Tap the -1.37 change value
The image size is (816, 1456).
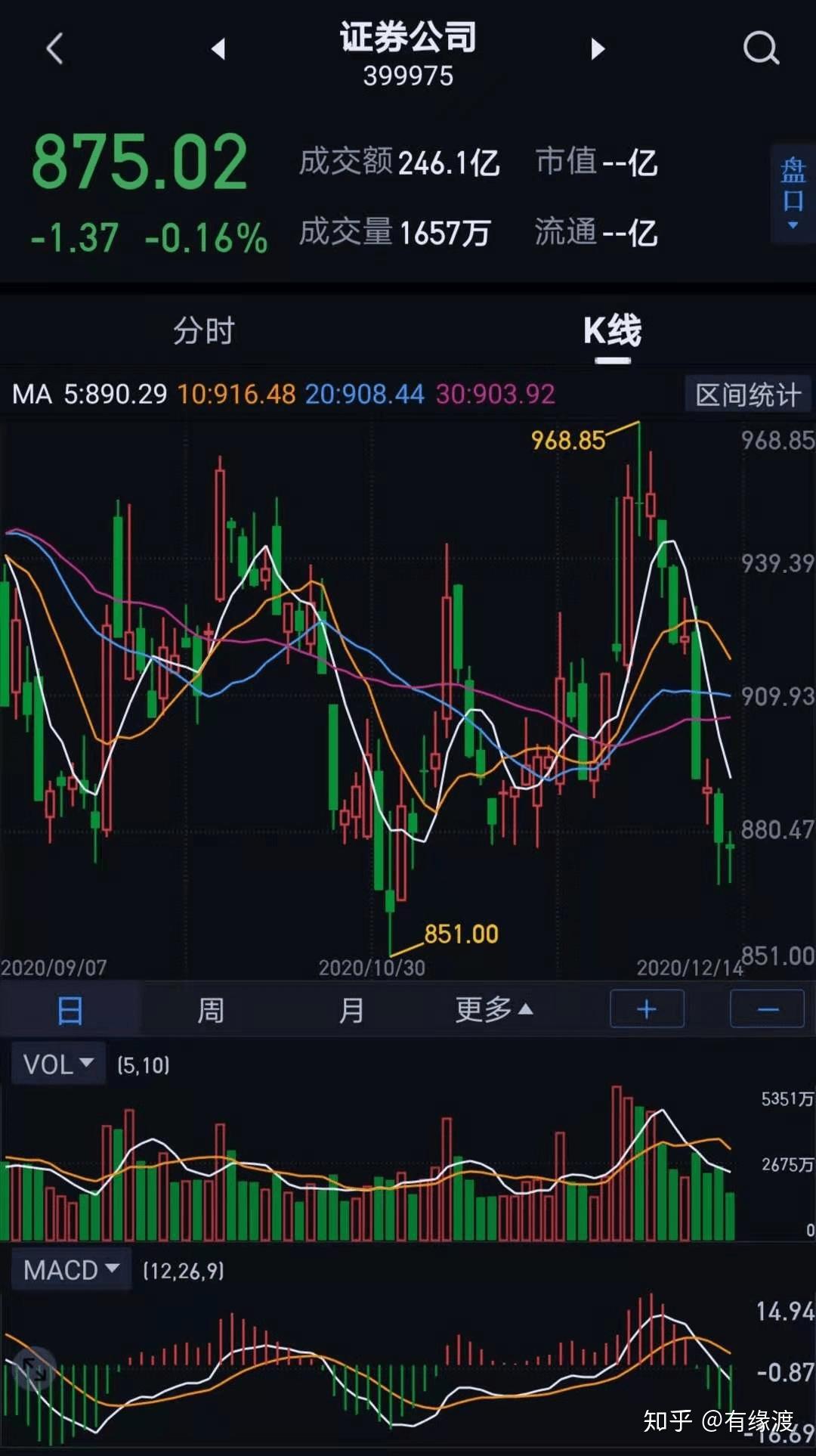click(x=74, y=237)
